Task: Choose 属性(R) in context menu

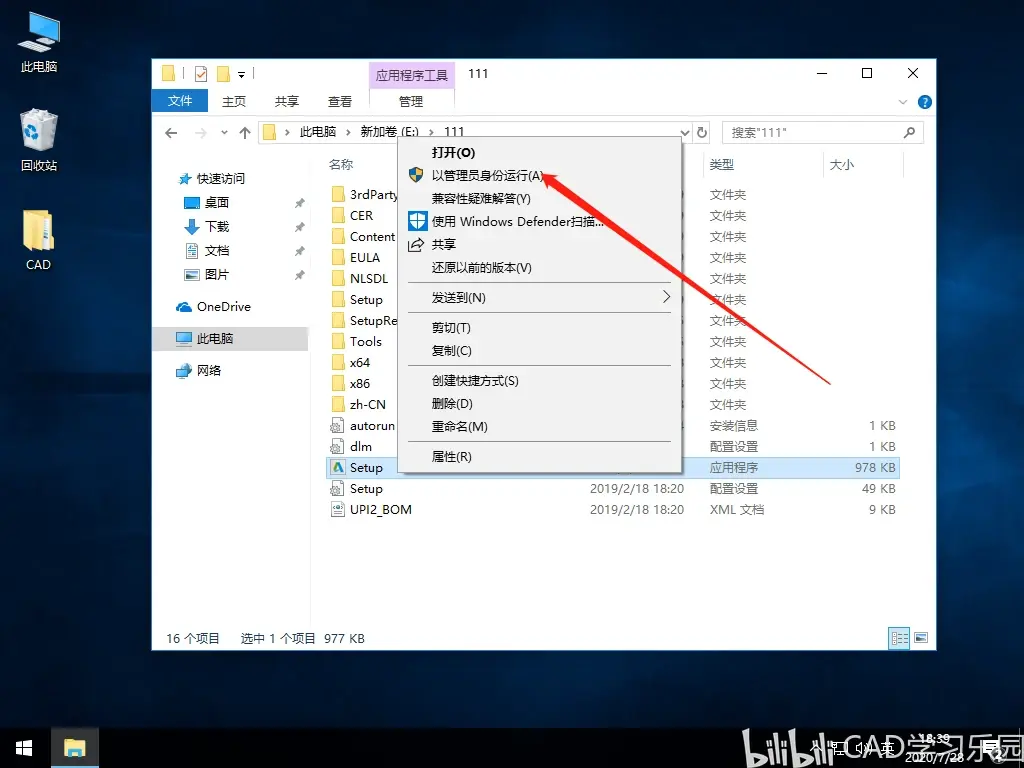Action: coord(539,456)
